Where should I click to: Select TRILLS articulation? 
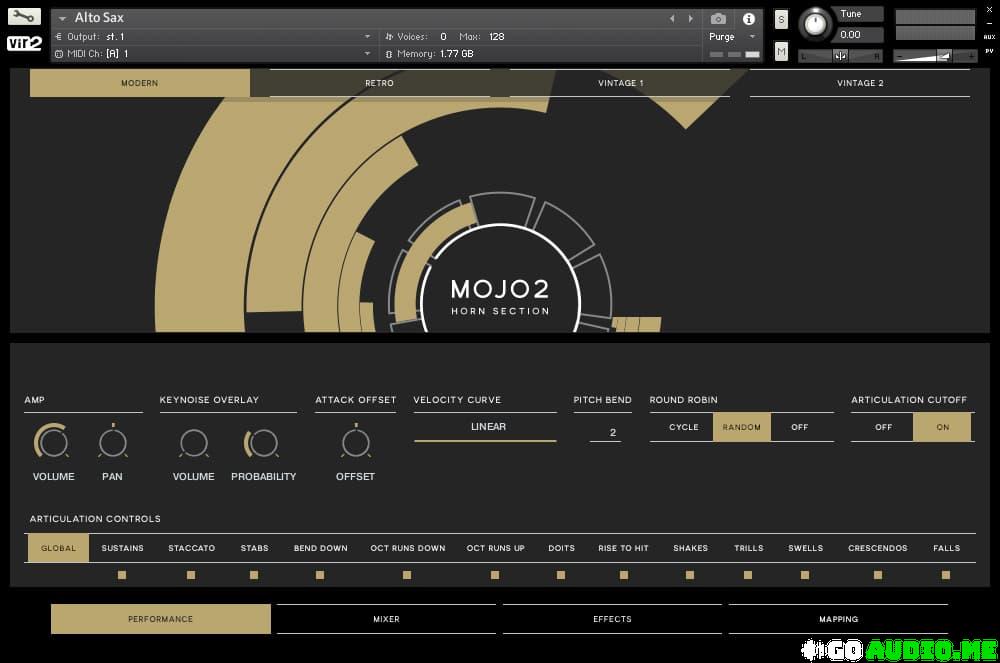(x=749, y=548)
